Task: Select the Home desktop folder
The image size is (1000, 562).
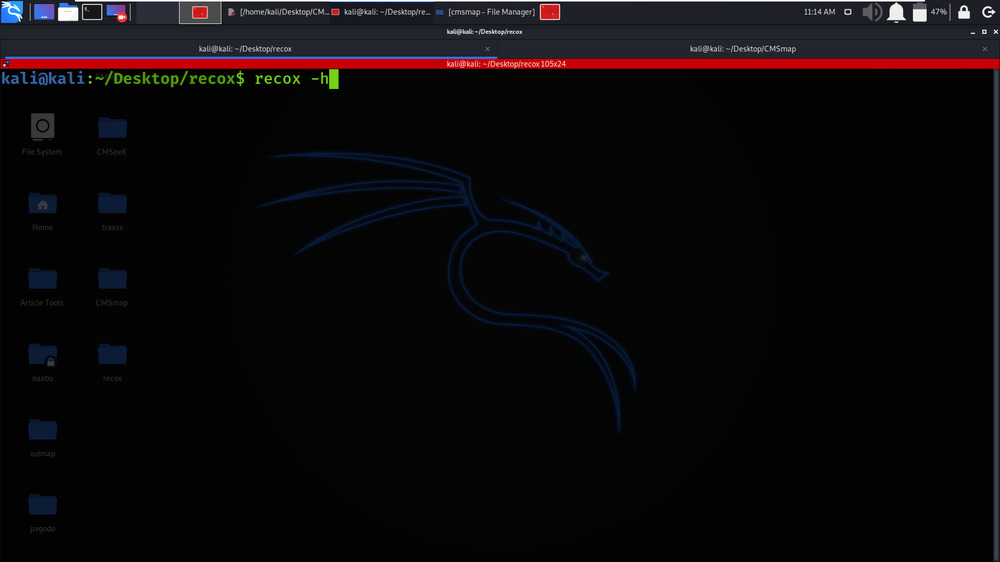Action: click(42, 211)
